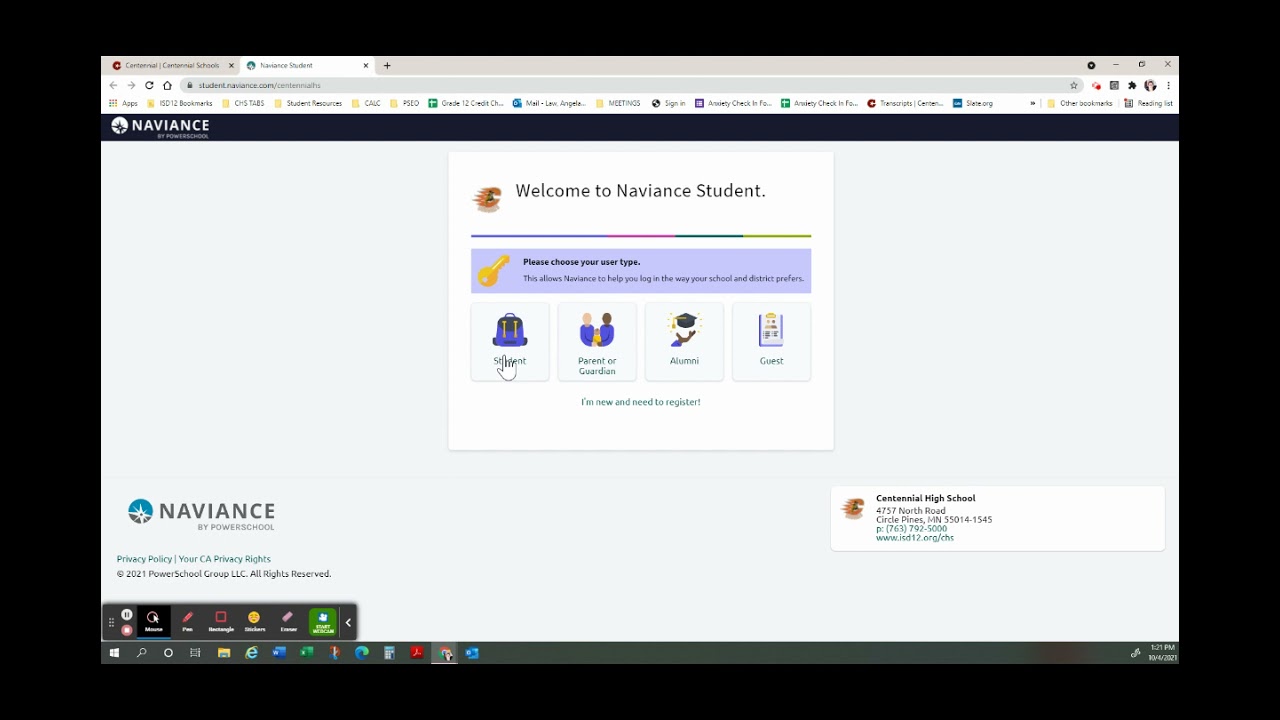
Task: Open the CHS TABS bookmark folder
Action: 243,103
